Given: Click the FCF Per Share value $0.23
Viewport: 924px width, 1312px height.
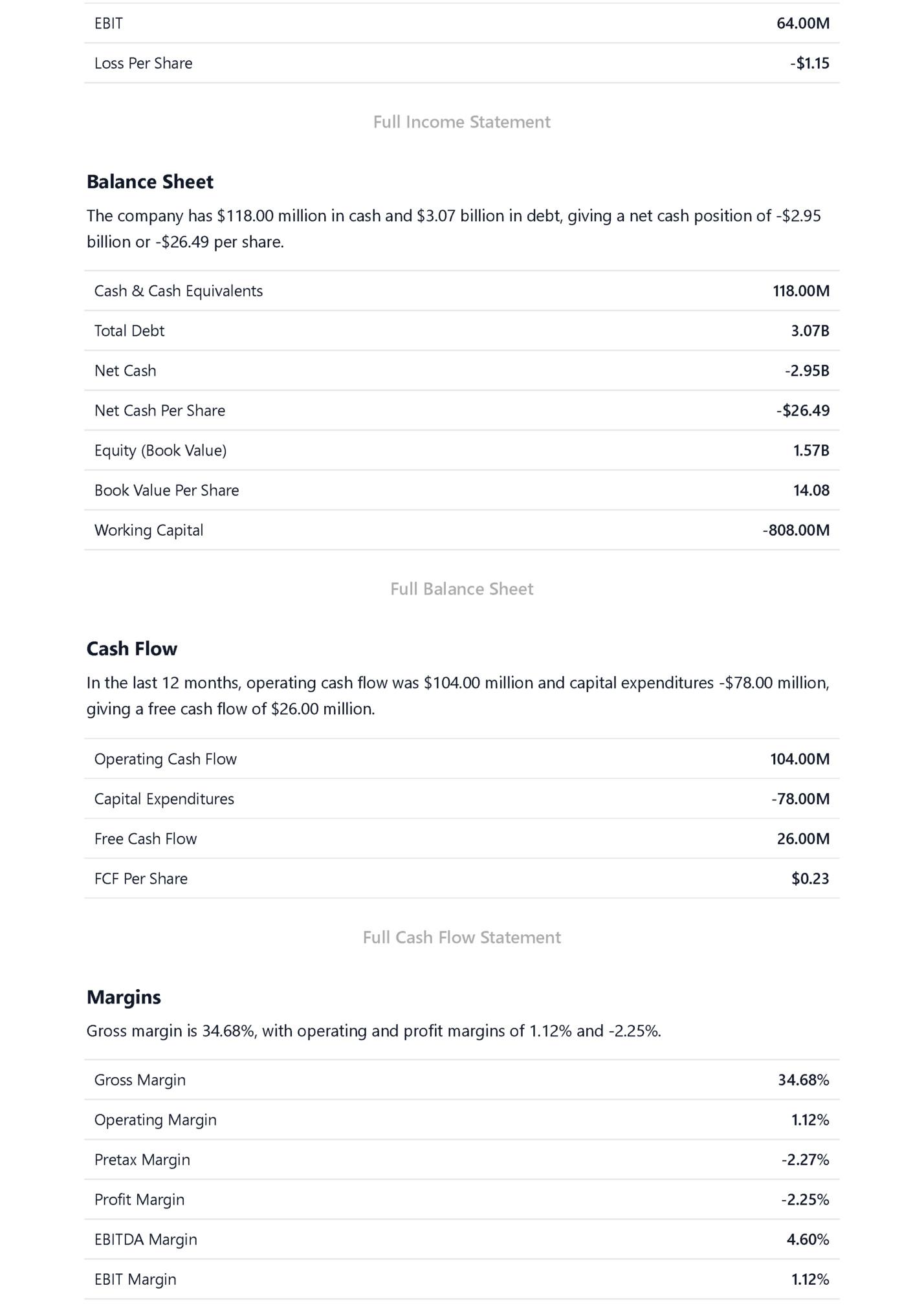Looking at the screenshot, I should (810, 879).
